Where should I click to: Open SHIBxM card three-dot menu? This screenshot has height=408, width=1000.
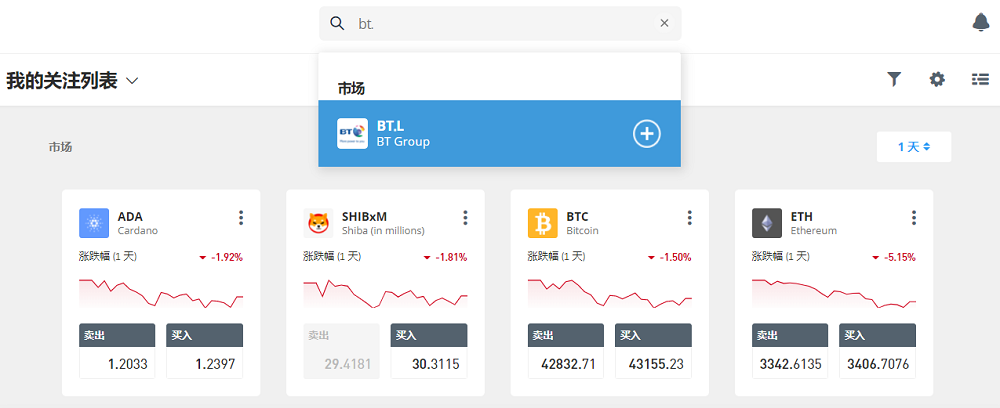(x=466, y=218)
